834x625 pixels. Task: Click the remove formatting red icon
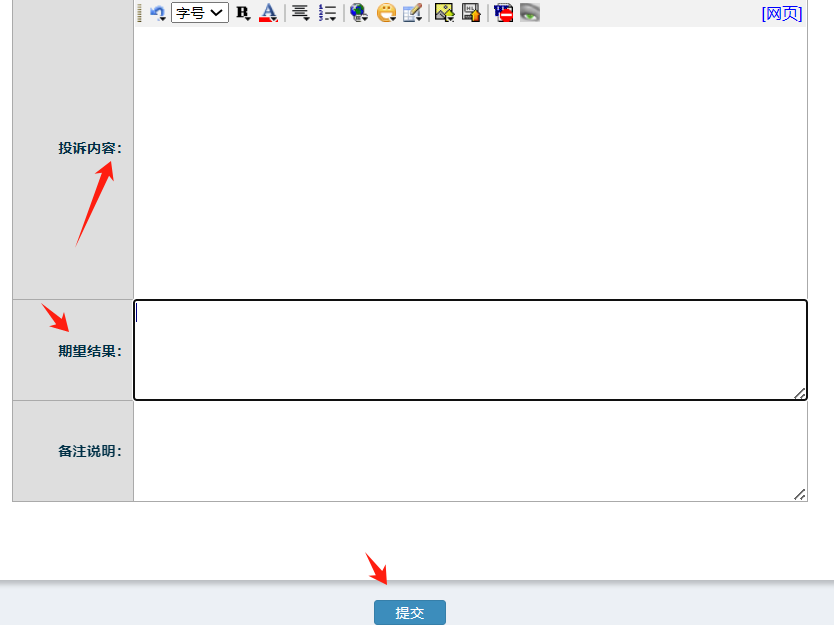tap(503, 13)
